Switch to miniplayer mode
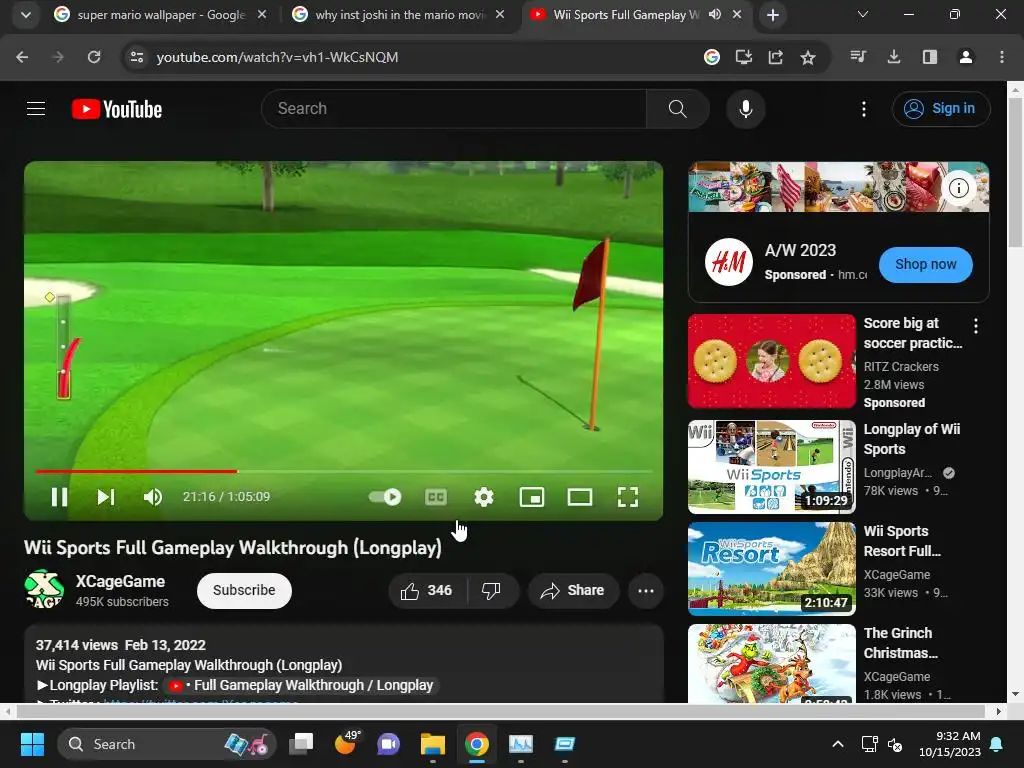 [532, 498]
